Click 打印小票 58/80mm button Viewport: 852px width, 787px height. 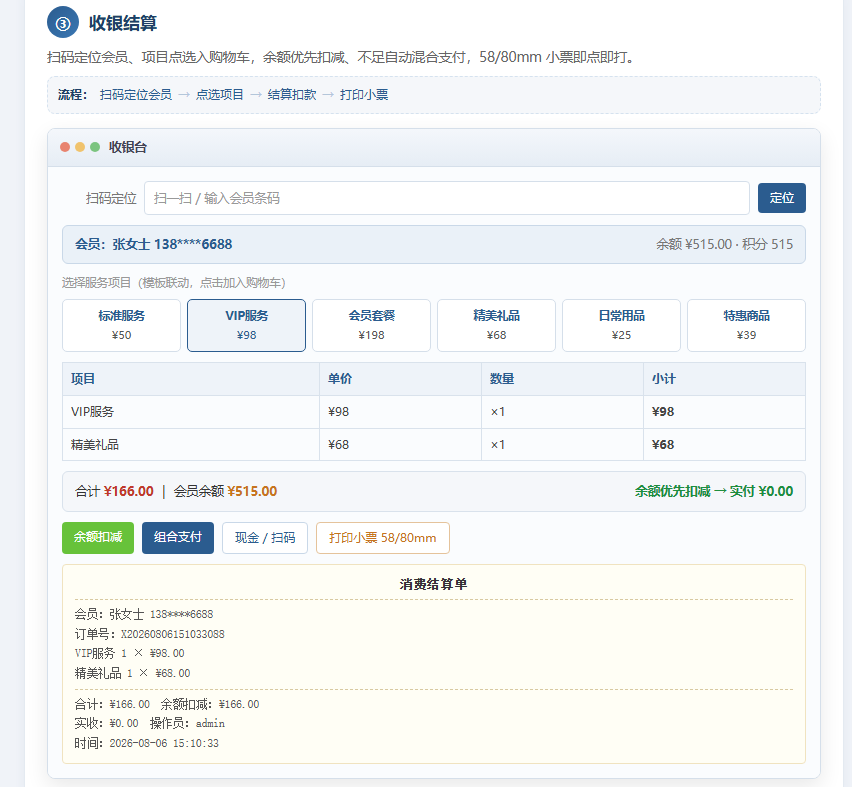pos(383,538)
